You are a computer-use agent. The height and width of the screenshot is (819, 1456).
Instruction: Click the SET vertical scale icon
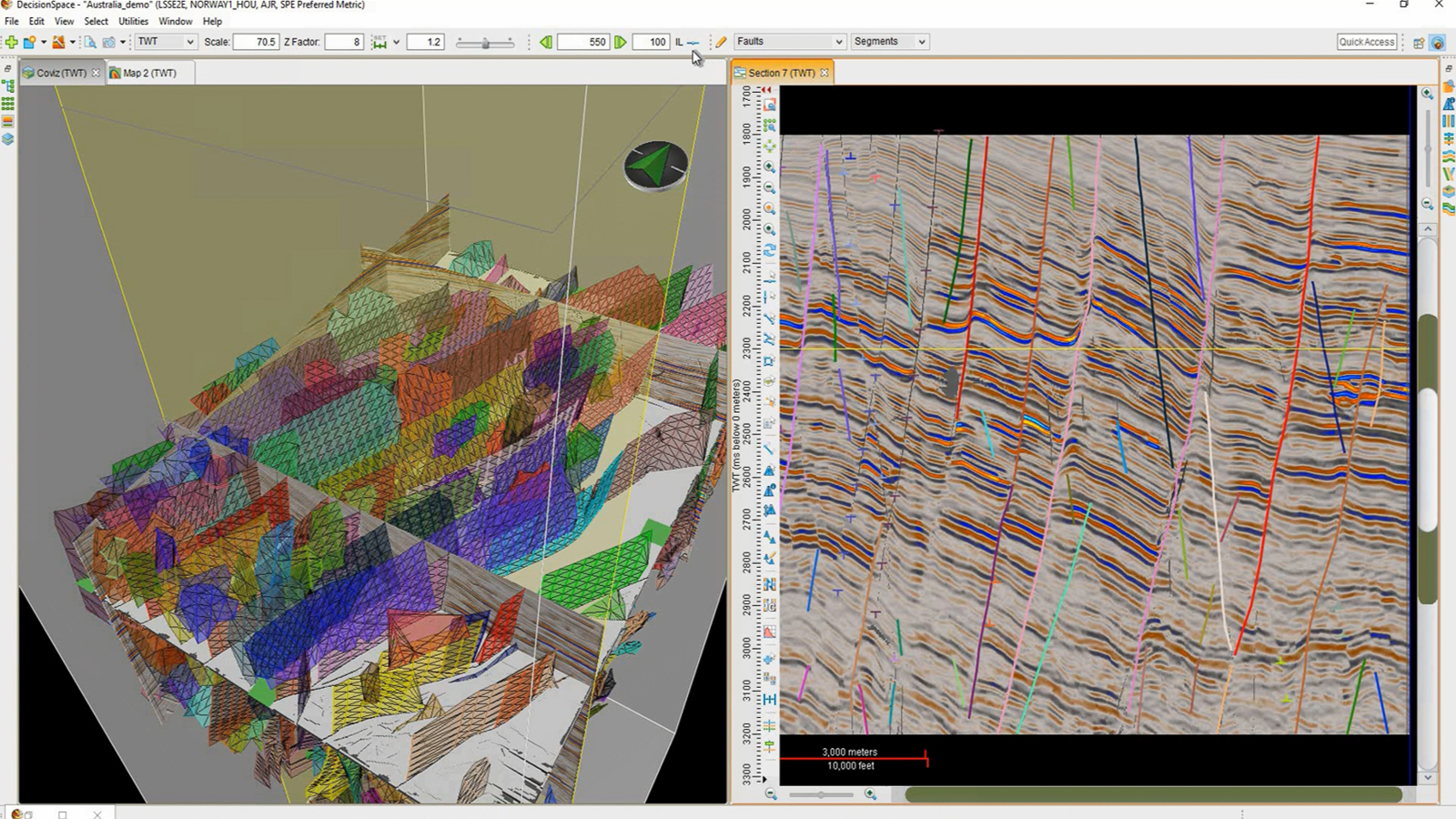[x=379, y=42]
